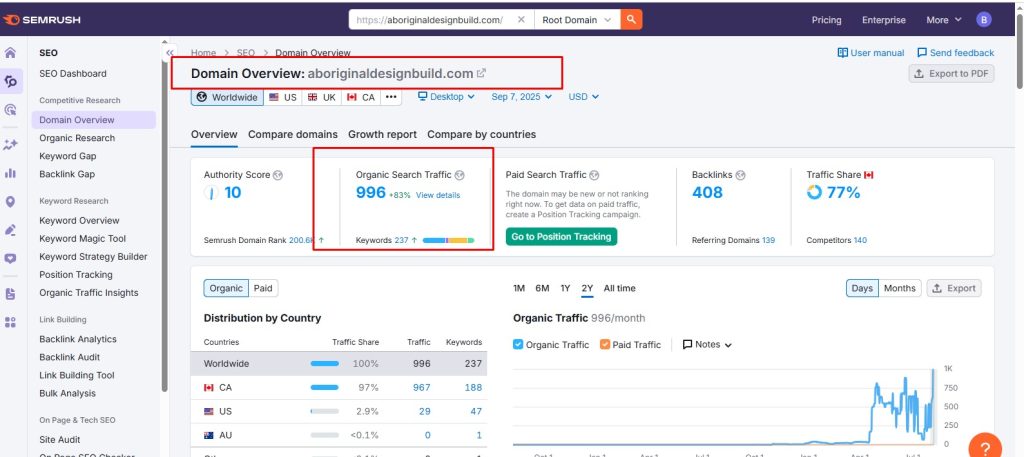Click the chart Export button
This screenshot has width=1024, height=457.
(x=954, y=288)
